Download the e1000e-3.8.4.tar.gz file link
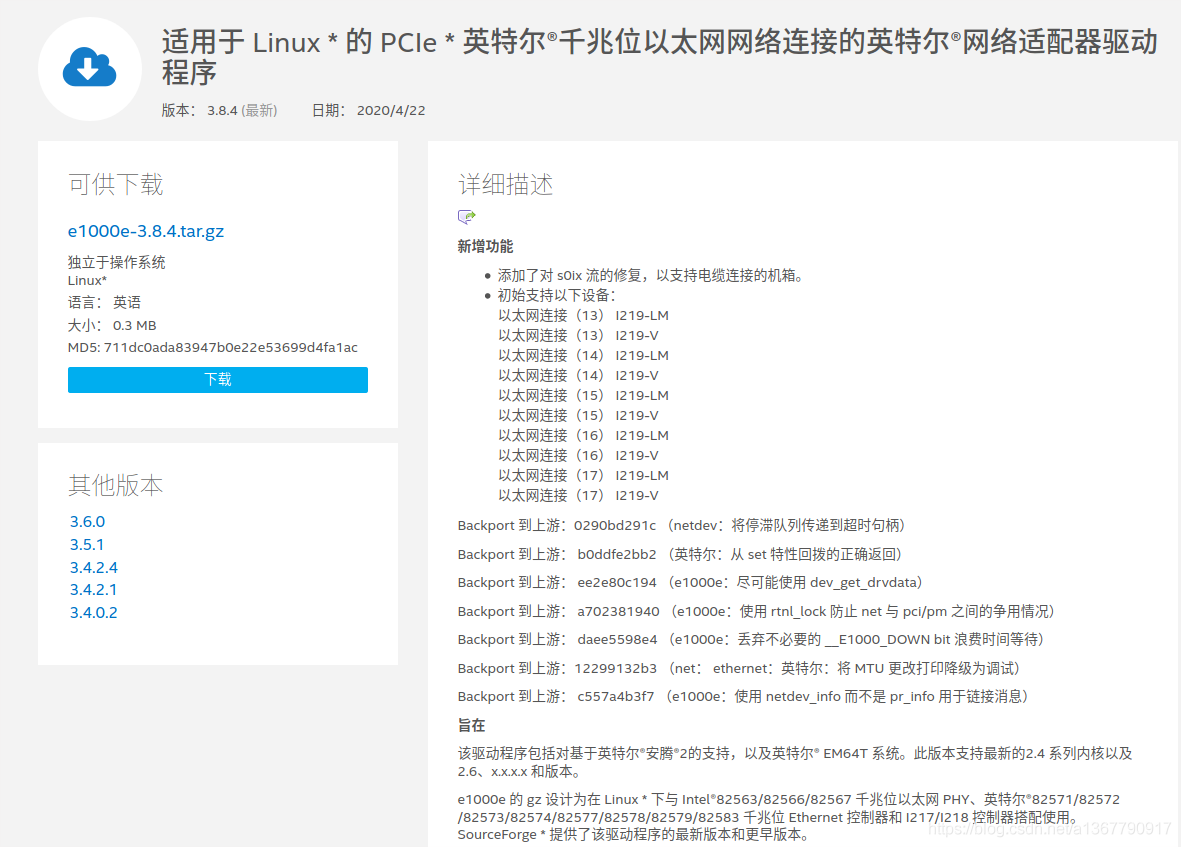 tap(145, 230)
